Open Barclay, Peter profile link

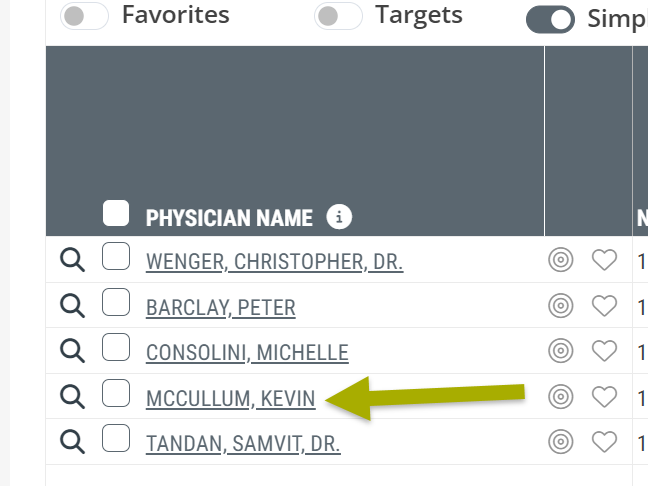[x=221, y=308]
